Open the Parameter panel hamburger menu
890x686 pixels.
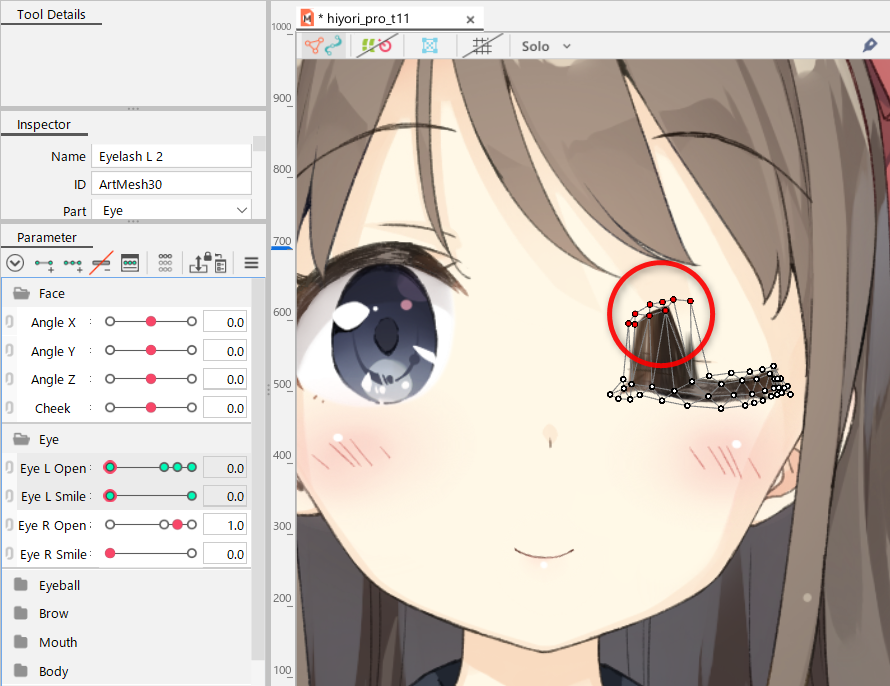click(251, 263)
